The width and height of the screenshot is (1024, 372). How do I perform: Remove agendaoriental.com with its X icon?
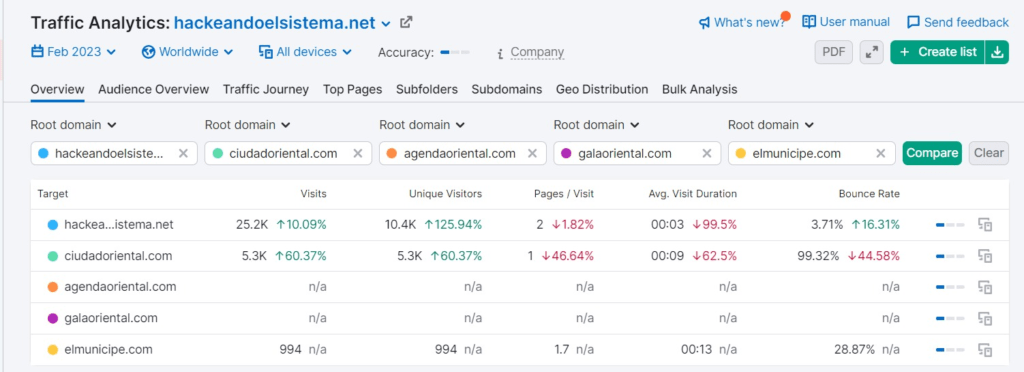coord(532,153)
